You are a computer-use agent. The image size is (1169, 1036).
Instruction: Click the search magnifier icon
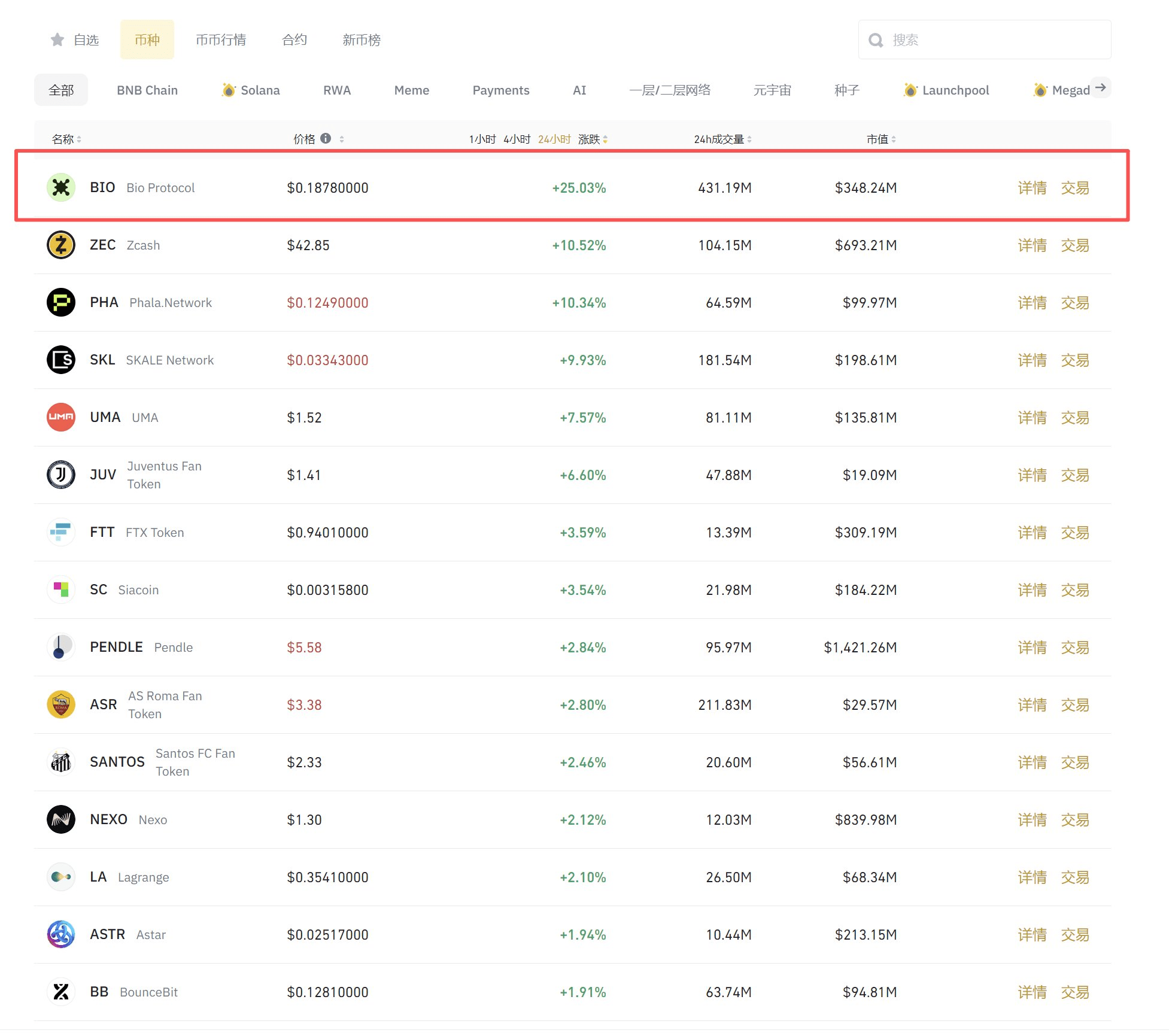(x=876, y=40)
